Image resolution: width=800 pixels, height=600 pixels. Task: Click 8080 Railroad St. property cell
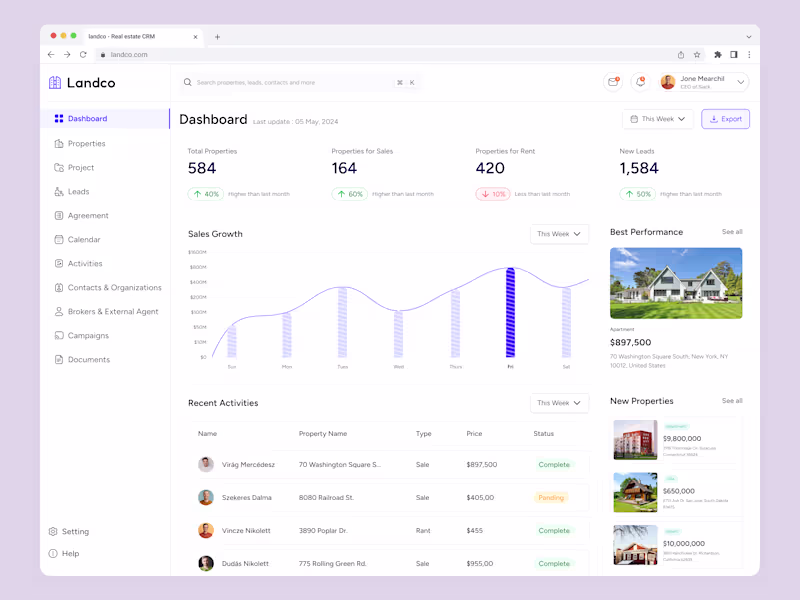(x=326, y=497)
